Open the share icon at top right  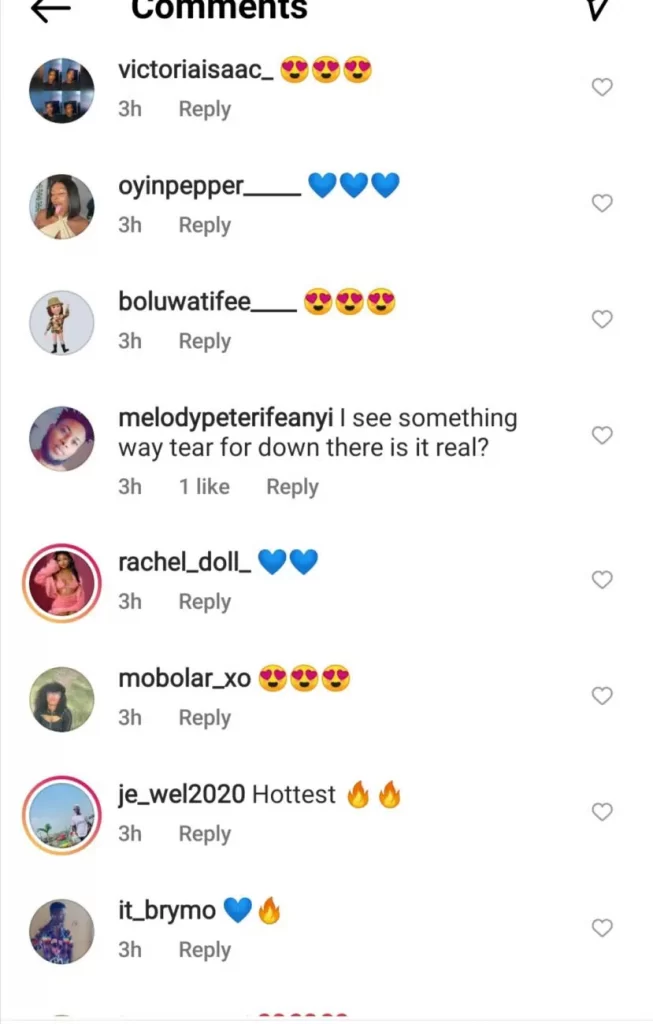pos(597,9)
